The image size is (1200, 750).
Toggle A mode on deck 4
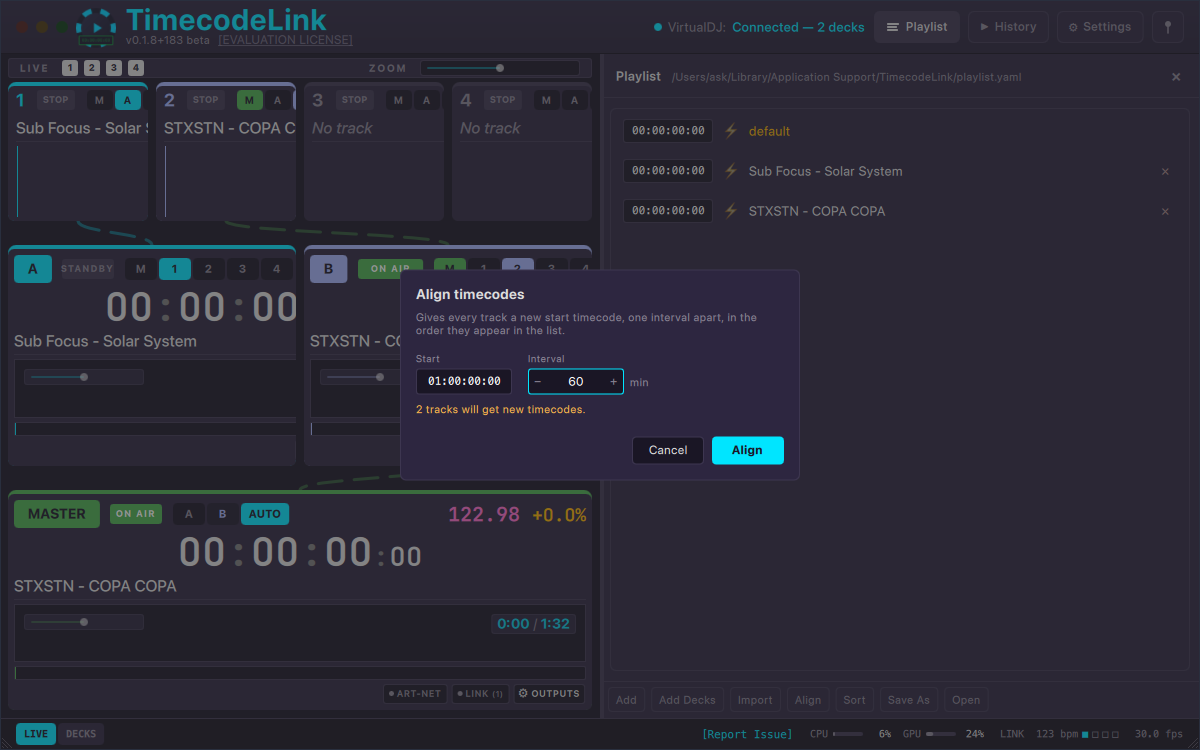point(574,100)
